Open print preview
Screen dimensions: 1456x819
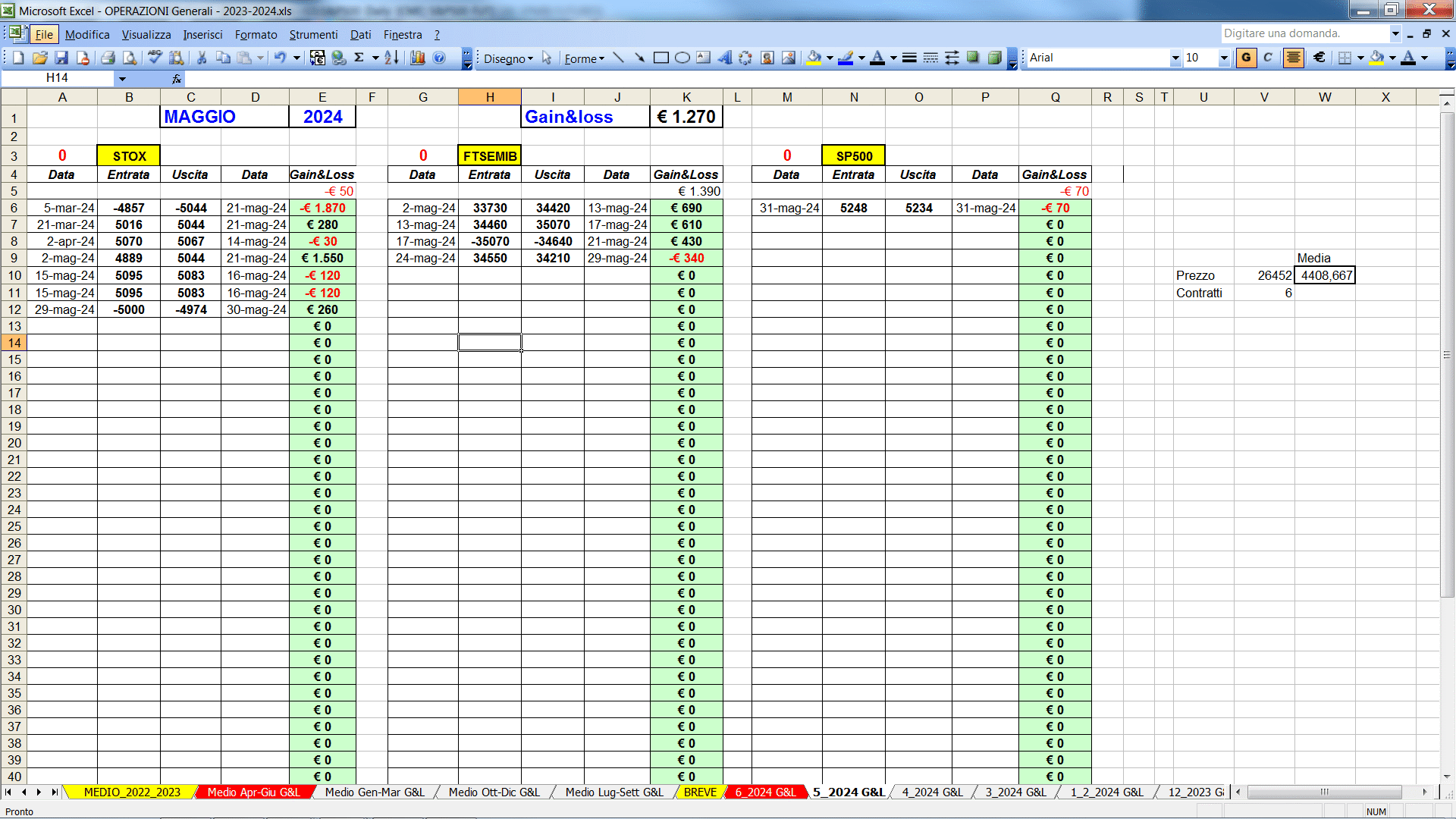(x=130, y=58)
